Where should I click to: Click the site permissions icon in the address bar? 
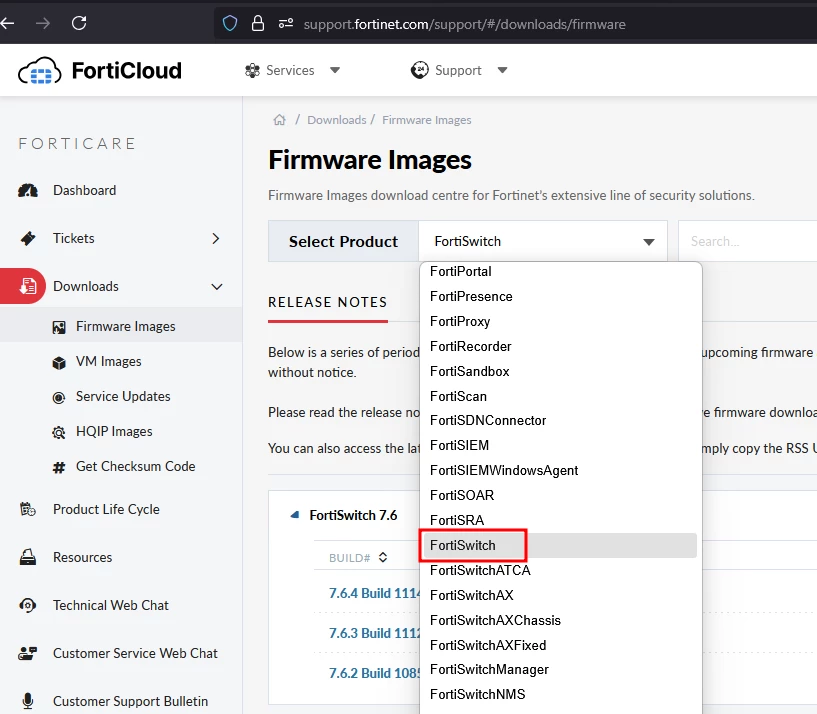[286, 23]
